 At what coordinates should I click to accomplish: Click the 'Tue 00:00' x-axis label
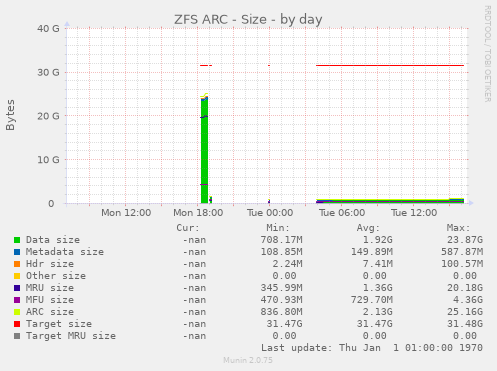pyautogui.click(x=270, y=213)
